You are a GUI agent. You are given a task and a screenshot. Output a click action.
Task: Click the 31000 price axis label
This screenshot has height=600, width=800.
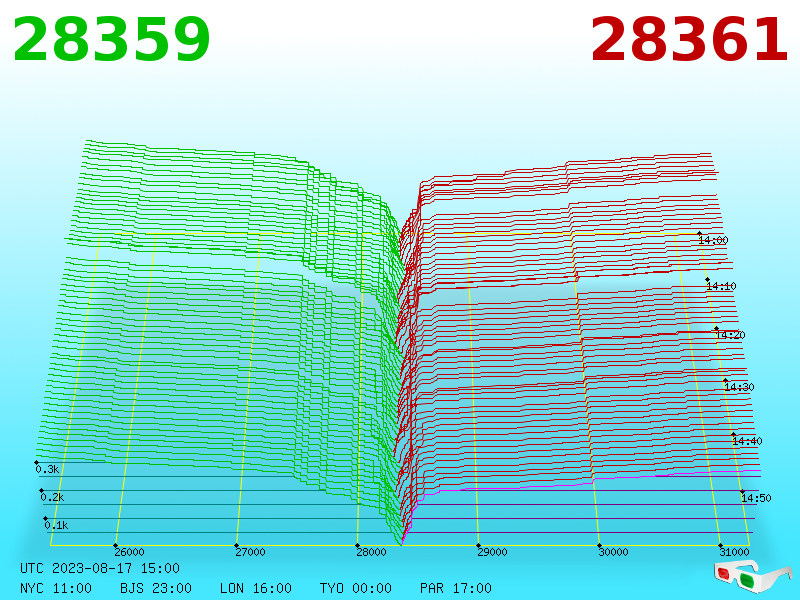click(x=734, y=552)
